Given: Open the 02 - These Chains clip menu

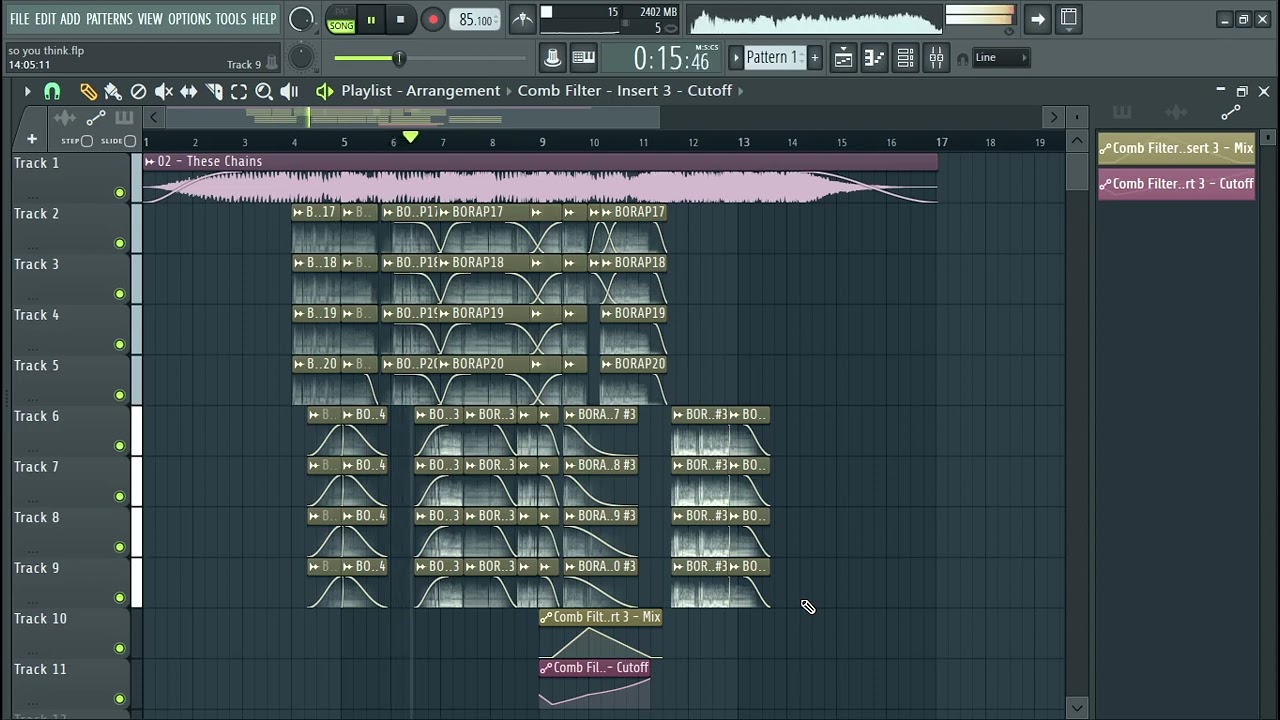Looking at the screenshot, I should 150,162.
